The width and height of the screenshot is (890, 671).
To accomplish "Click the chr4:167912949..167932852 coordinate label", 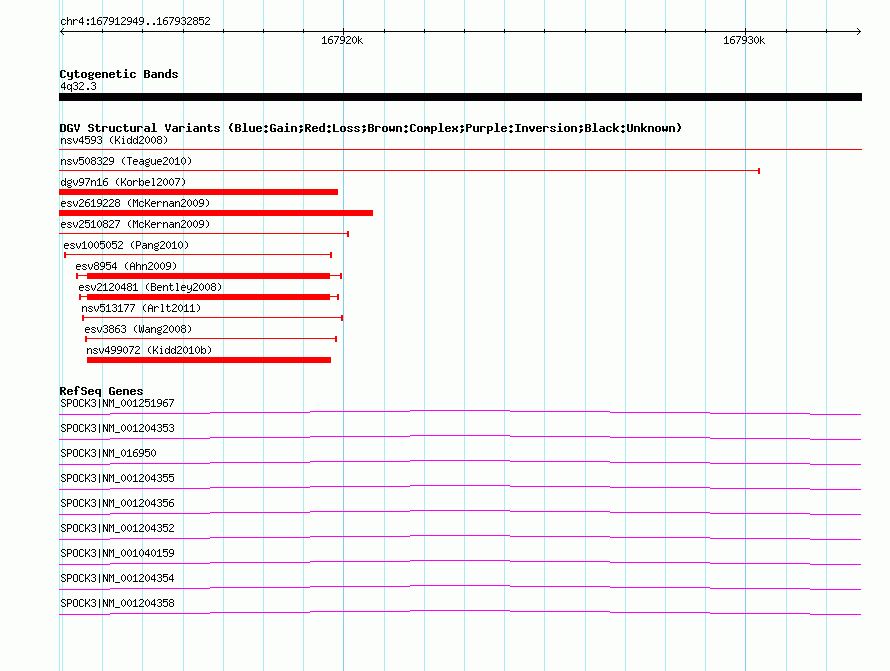I will [x=135, y=21].
